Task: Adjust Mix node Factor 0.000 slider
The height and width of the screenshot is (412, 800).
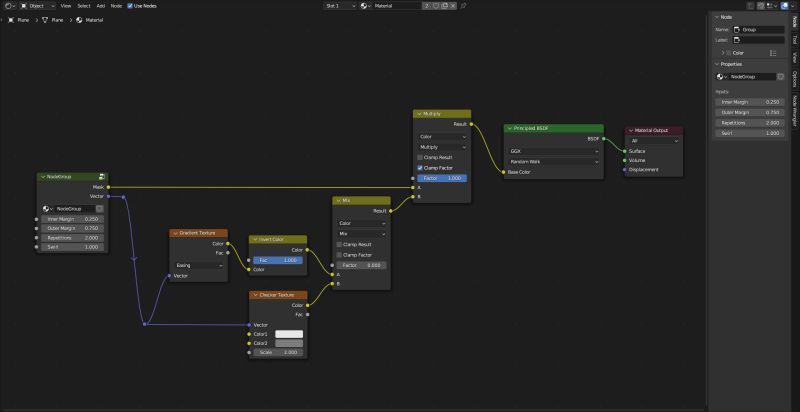Action: 361,266
